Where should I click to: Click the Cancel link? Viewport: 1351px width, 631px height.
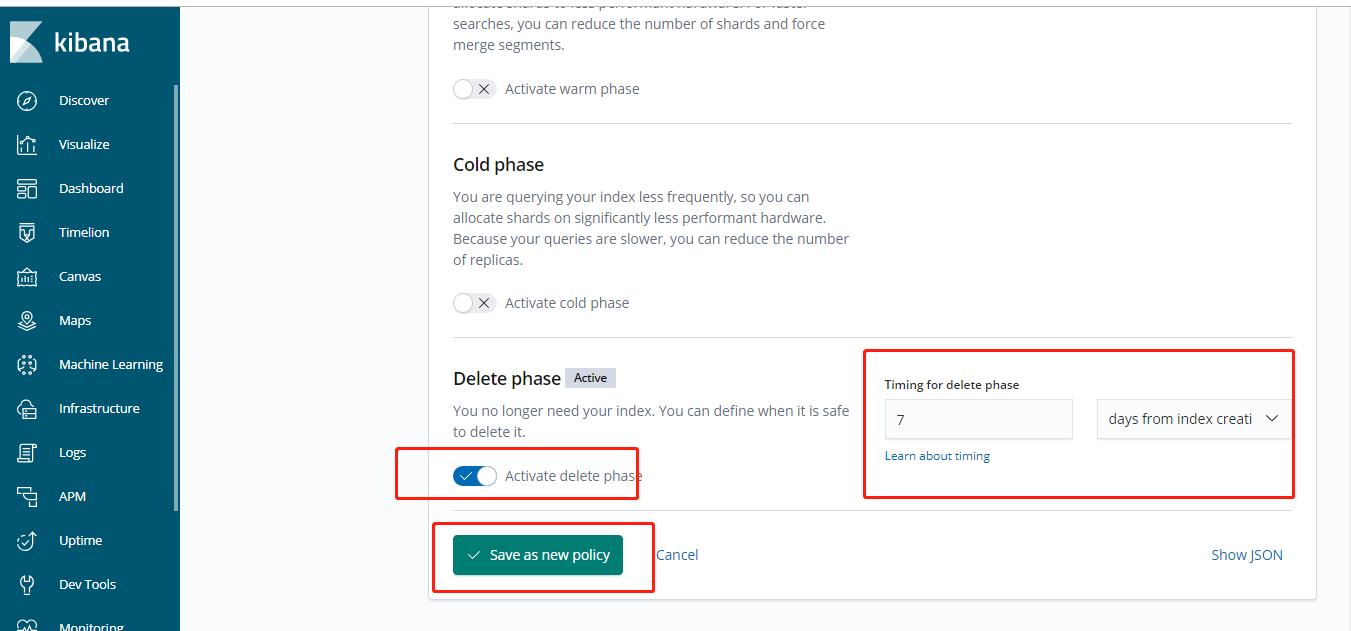(677, 555)
